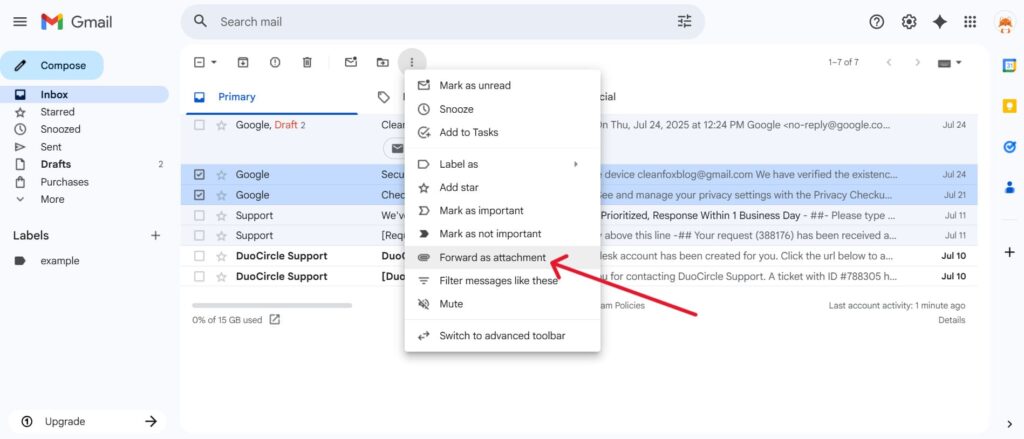Open Settings gear icon

908,22
